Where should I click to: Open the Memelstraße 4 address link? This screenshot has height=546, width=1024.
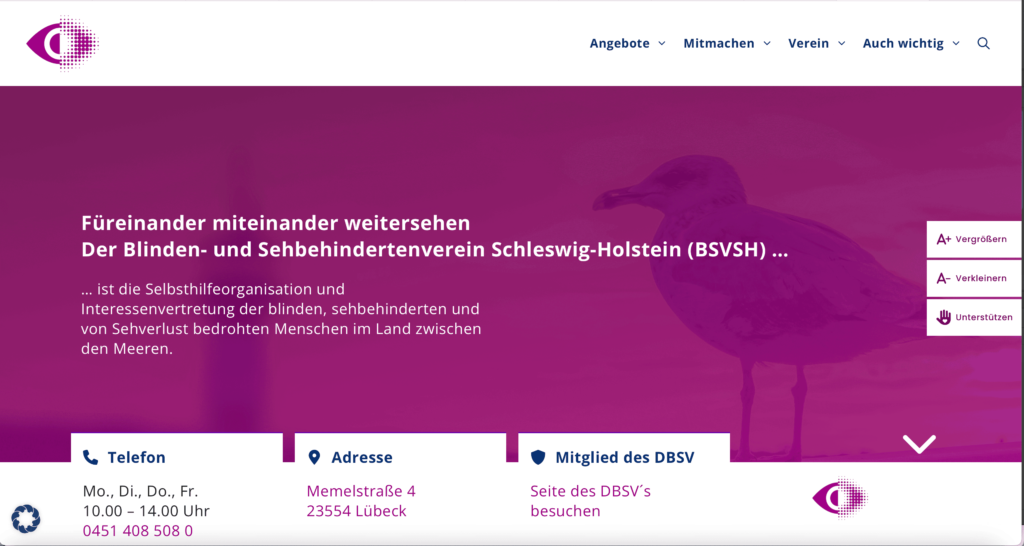click(361, 490)
